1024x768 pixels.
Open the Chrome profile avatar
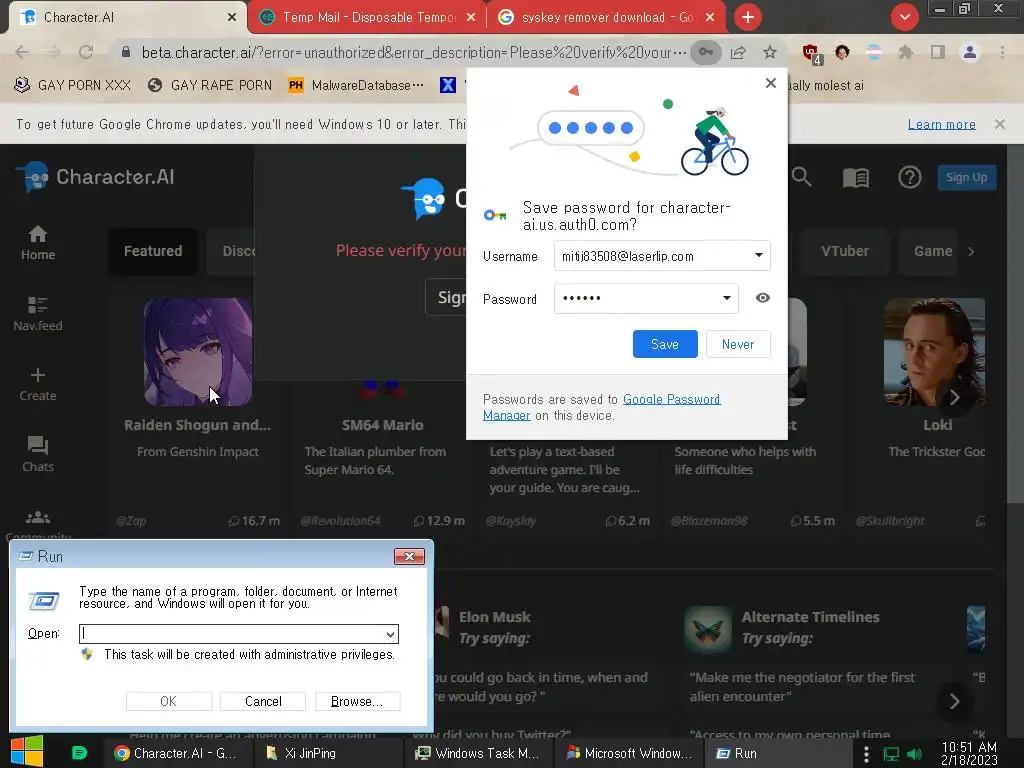(x=970, y=52)
